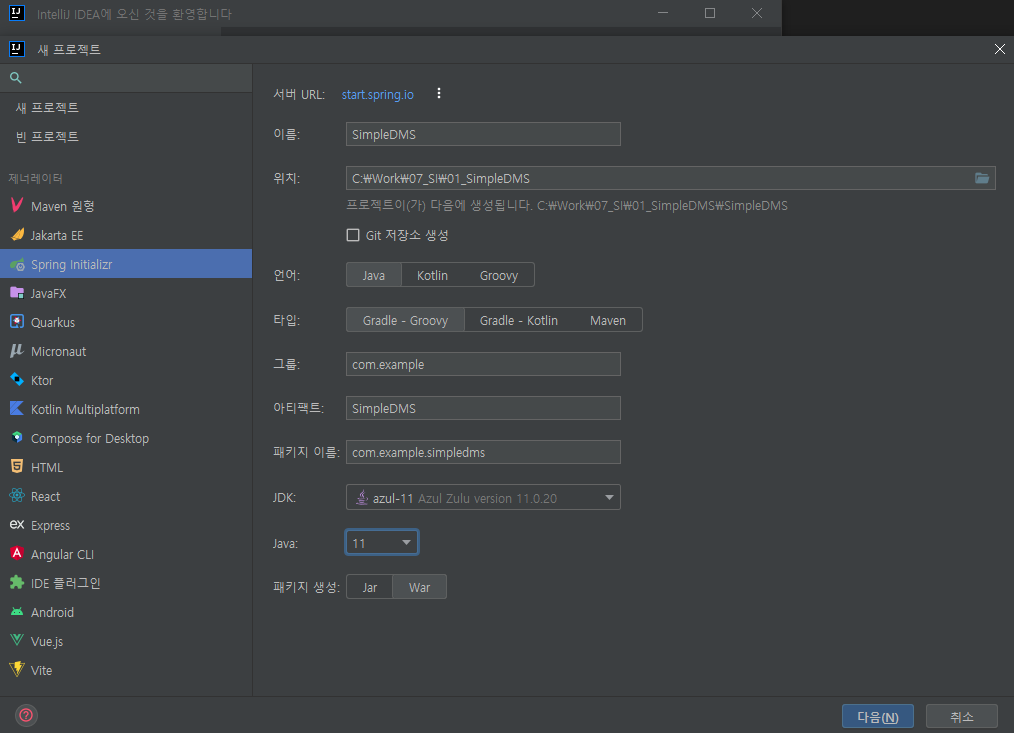
Task: Select Kotlin as the language
Action: [432, 275]
